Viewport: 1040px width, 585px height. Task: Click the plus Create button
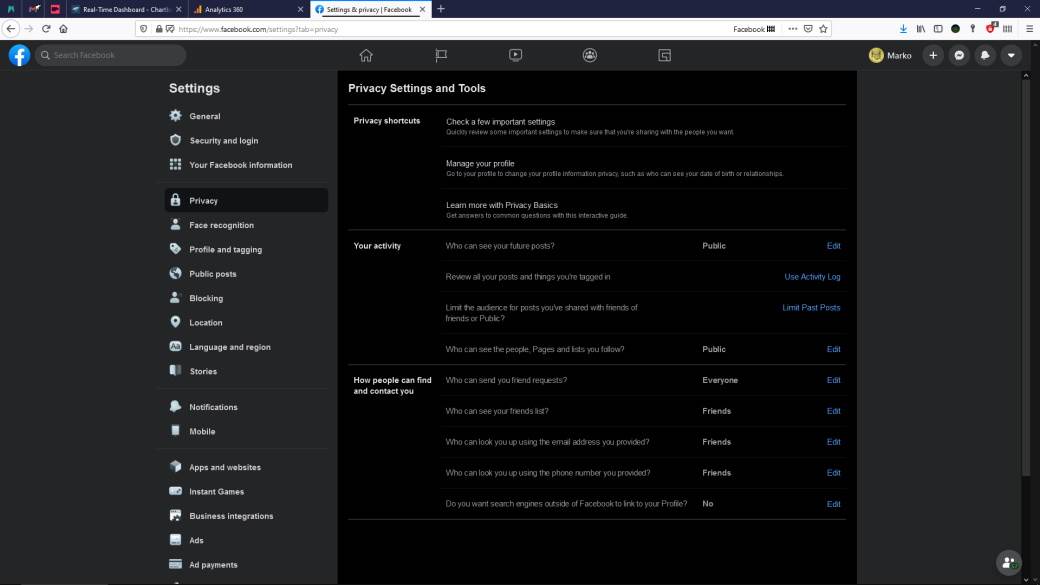[x=933, y=55]
